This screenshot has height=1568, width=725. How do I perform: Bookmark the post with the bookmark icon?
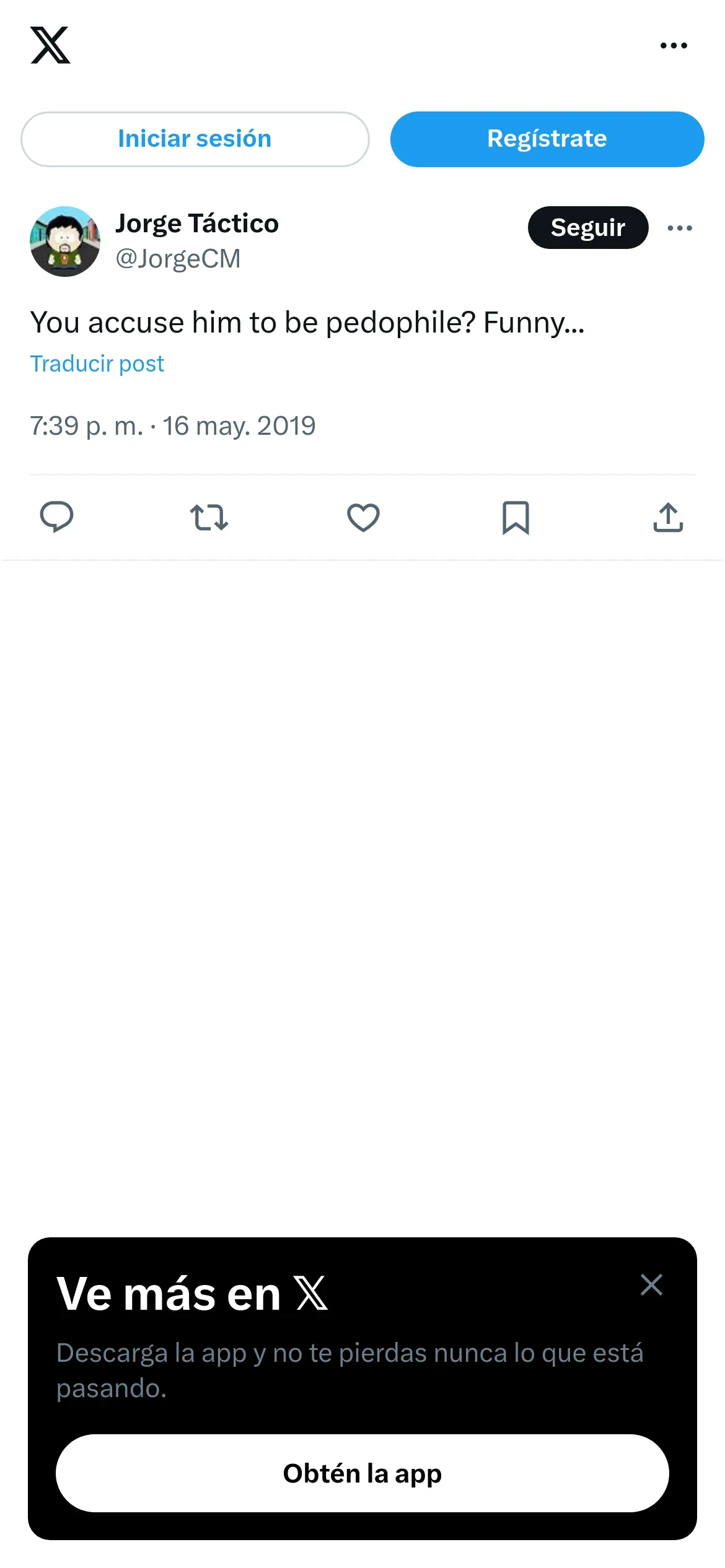(516, 517)
